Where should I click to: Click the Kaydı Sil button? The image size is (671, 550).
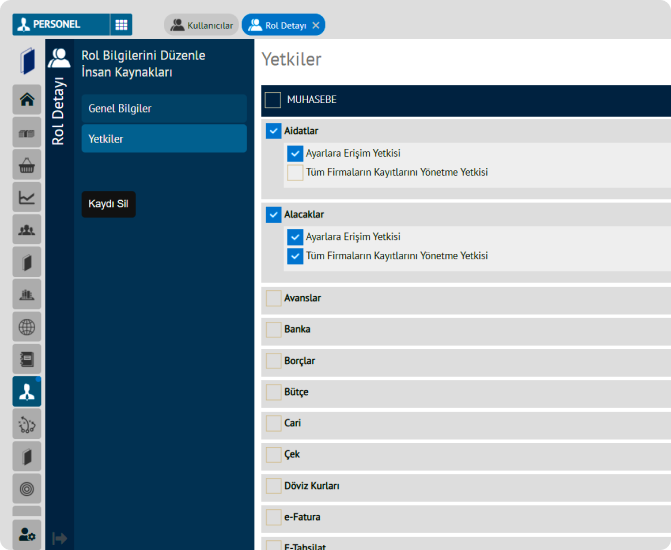[108, 204]
